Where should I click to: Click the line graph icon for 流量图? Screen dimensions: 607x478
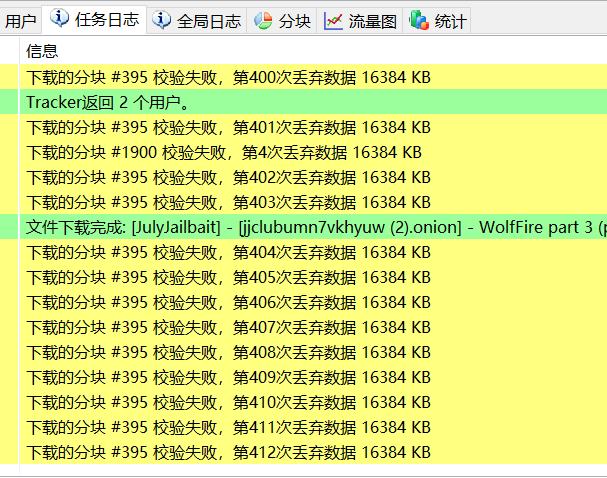pos(334,20)
